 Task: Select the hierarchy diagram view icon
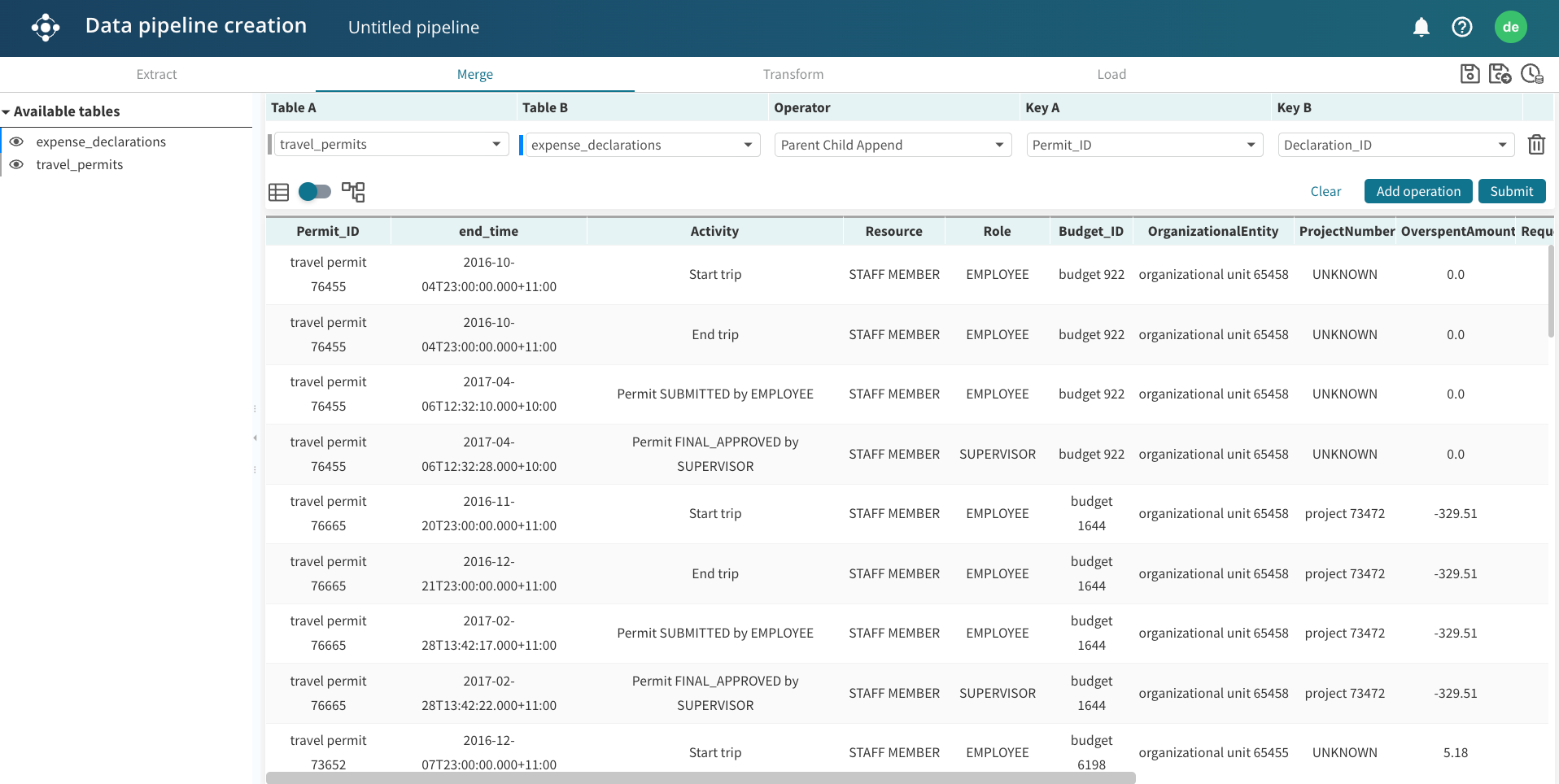pyautogui.click(x=353, y=192)
